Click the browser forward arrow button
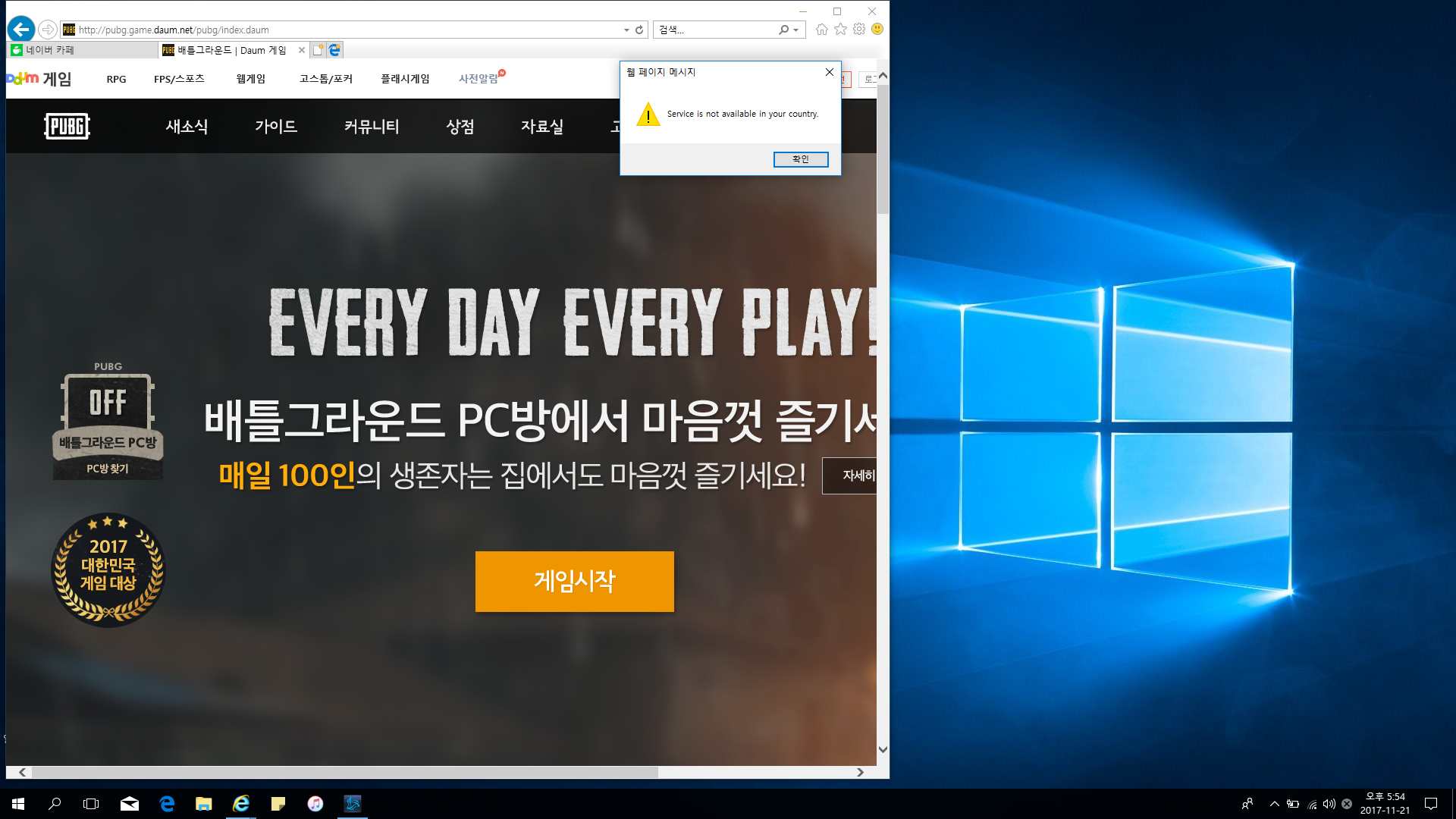The width and height of the screenshot is (1456, 819). point(48,30)
